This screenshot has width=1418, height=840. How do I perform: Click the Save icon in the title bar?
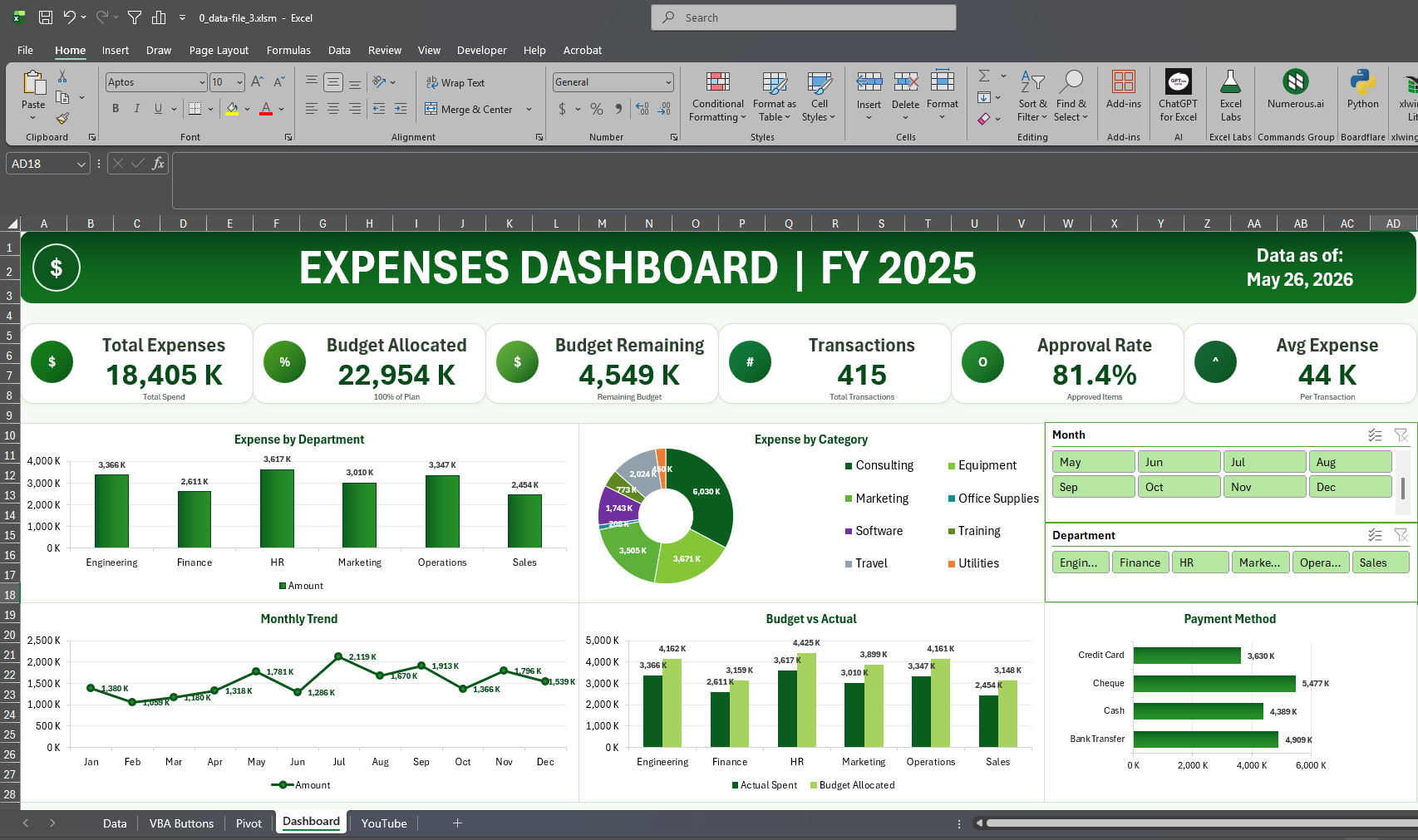[46, 17]
